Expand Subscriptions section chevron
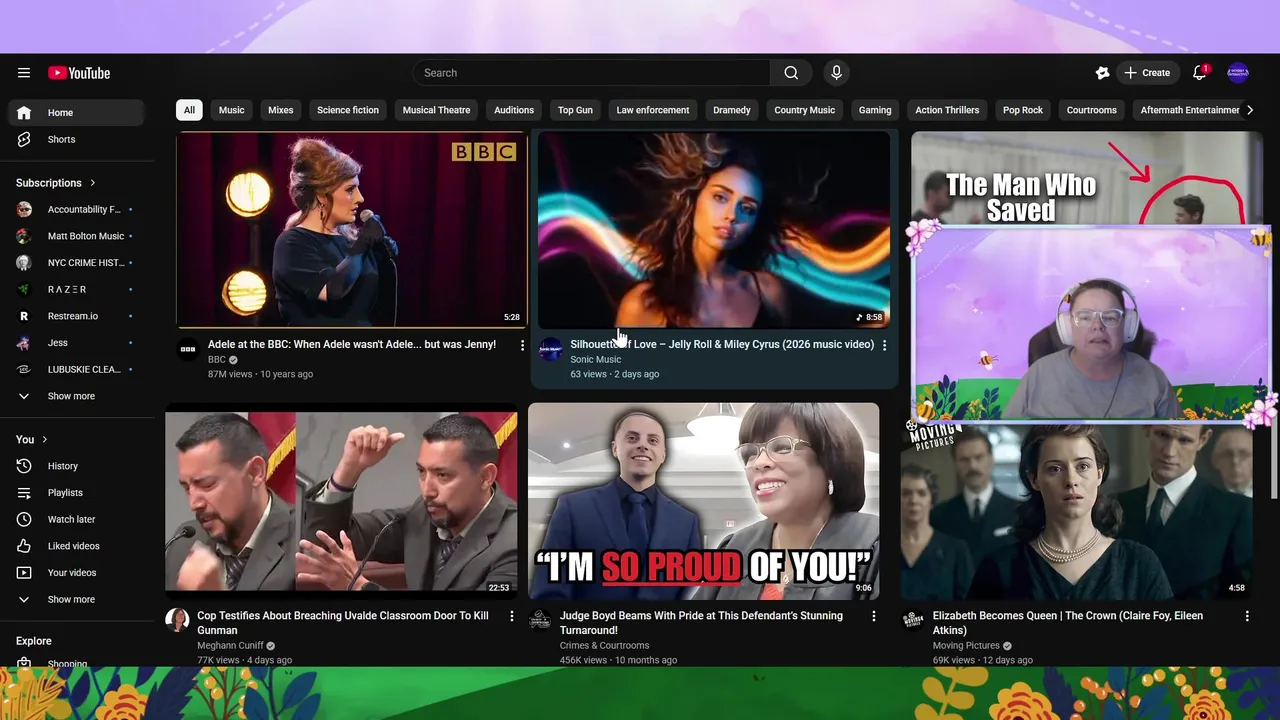This screenshot has width=1280, height=720. tap(93, 183)
